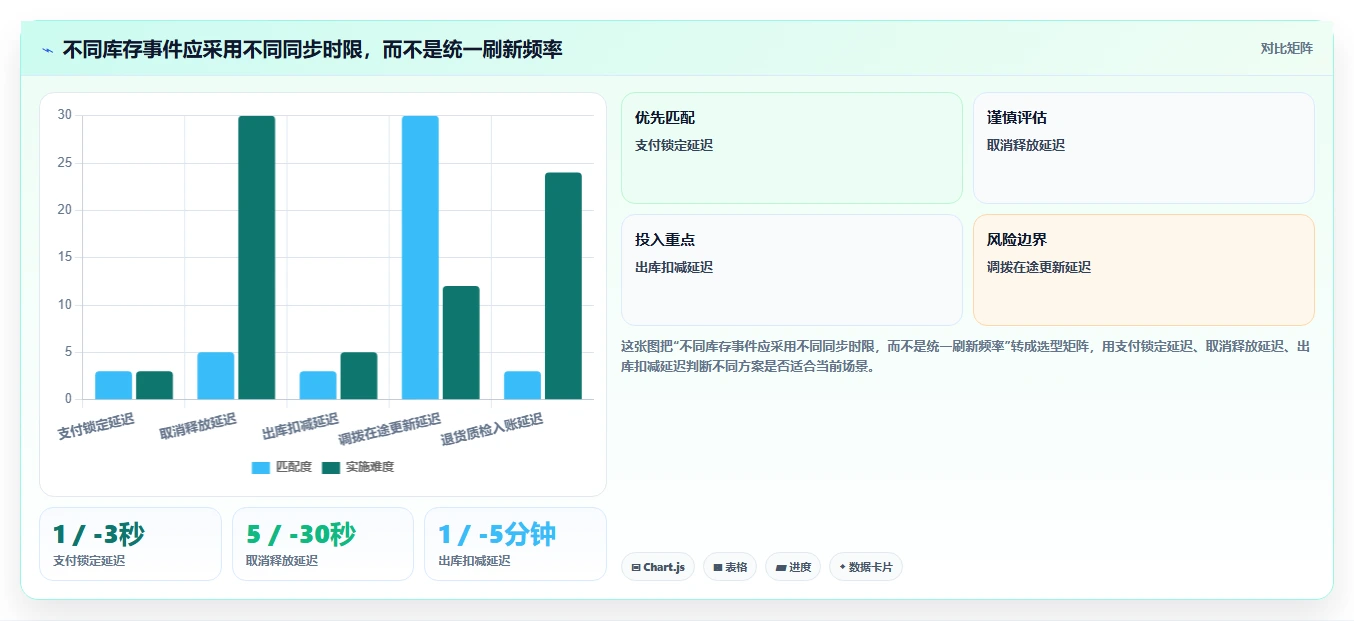Click the 退货质检入账延迟 x-axis label

[492, 429]
